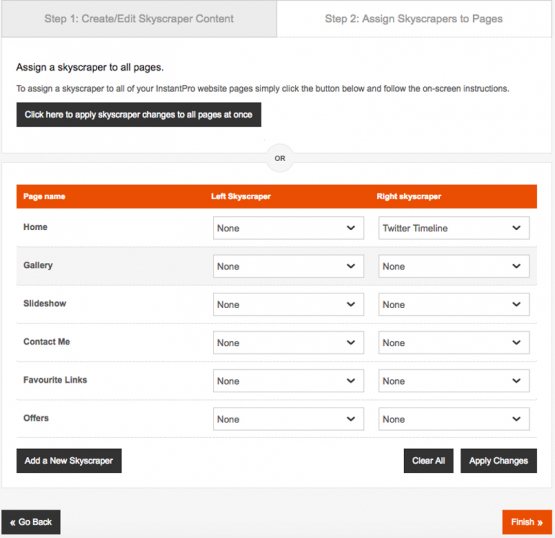Expand Offers Right skyscraper dropdown
Viewport: 555px width, 538px height.
454,419
